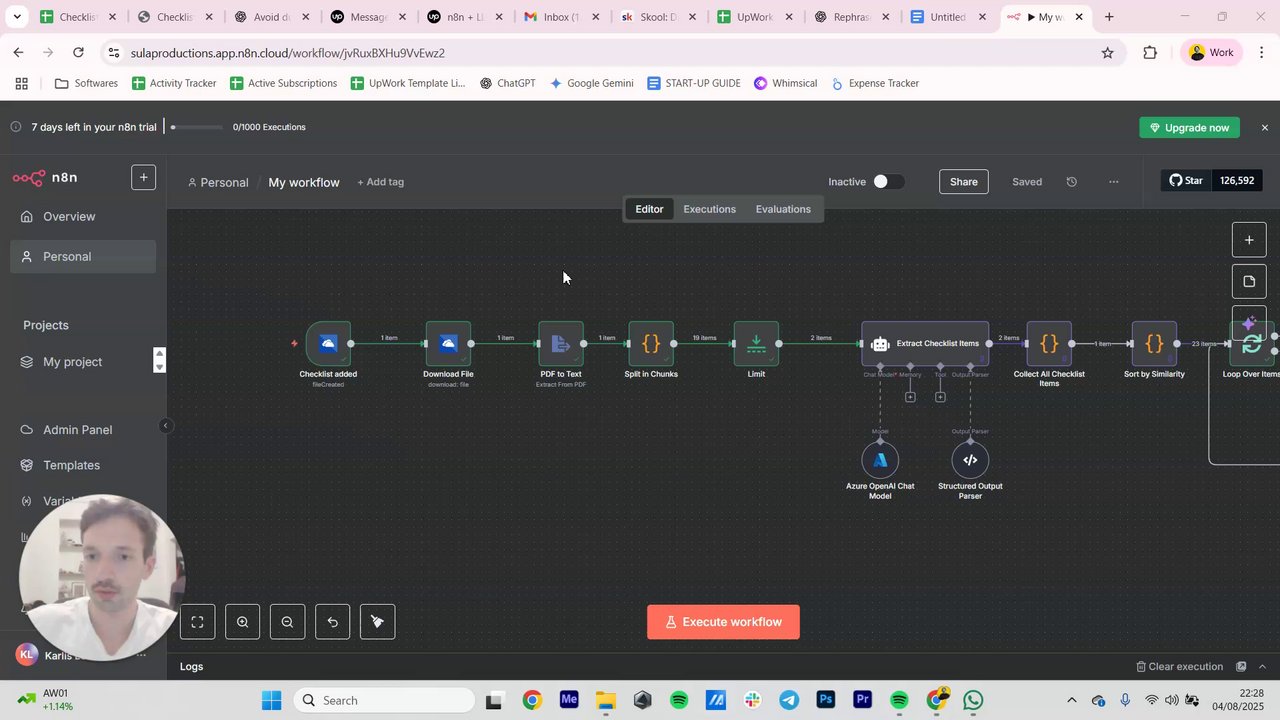Viewport: 1280px width, 720px height.
Task: Select the Limit node icon
Action: tap(756, 344)
